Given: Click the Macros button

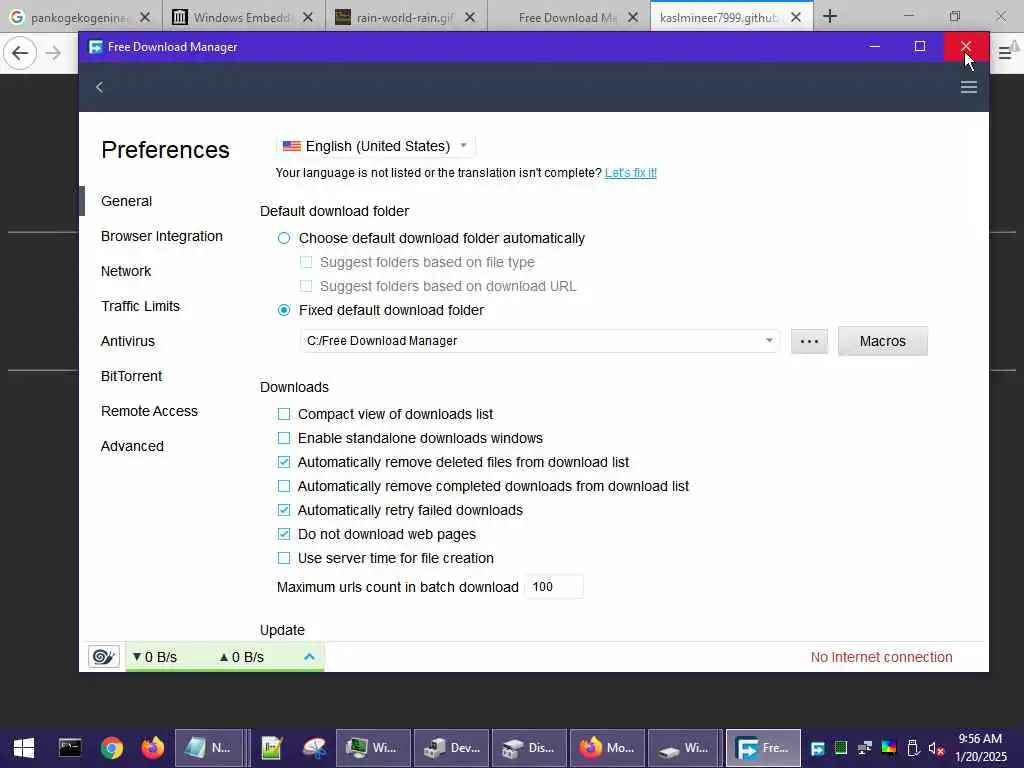Looking at the screenshot, I should point(882,341).
